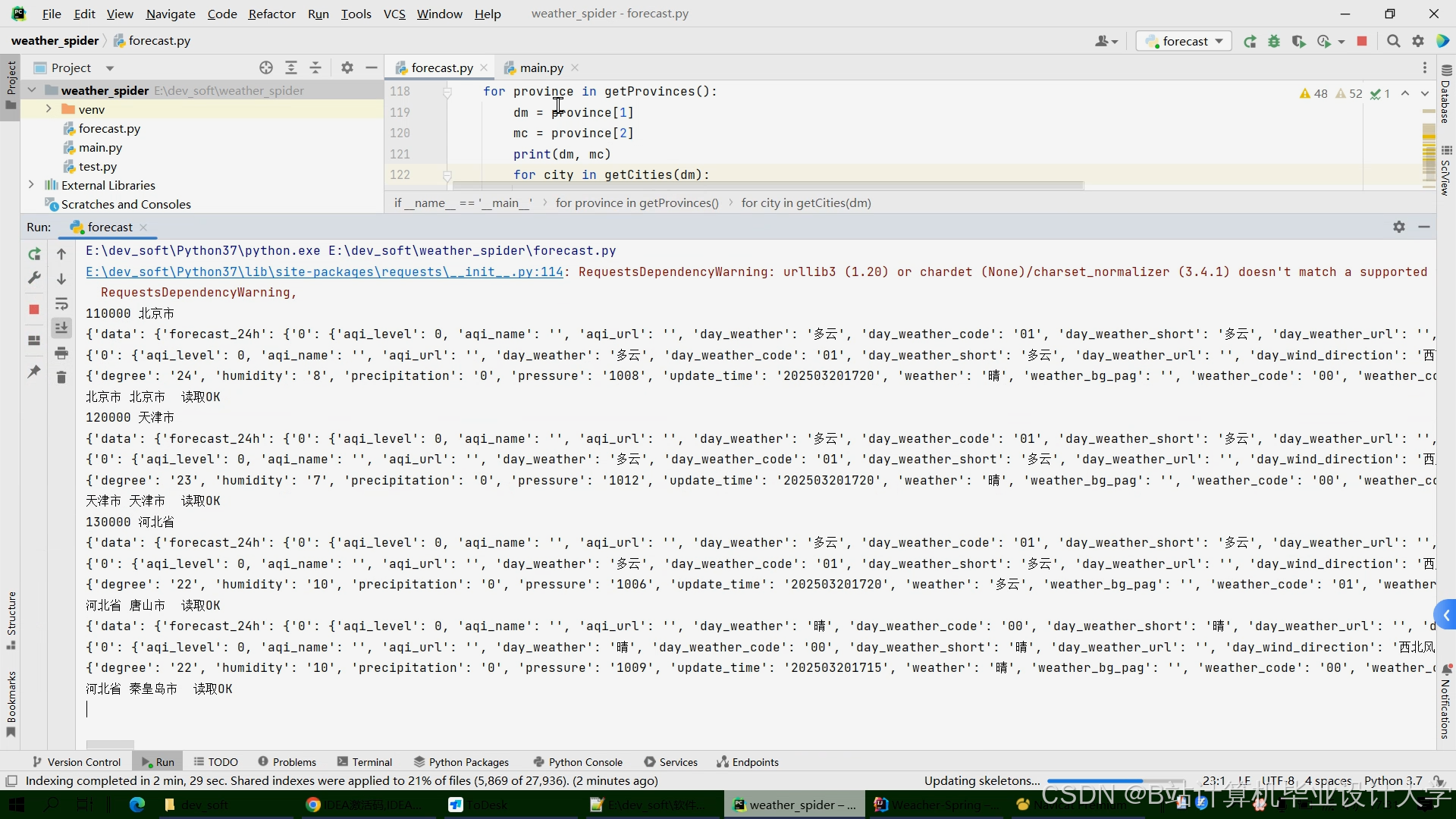Stop the running process in the Run panel
Image resolution: width=1456 pixels, height=819 pixels.
point(34,309)
